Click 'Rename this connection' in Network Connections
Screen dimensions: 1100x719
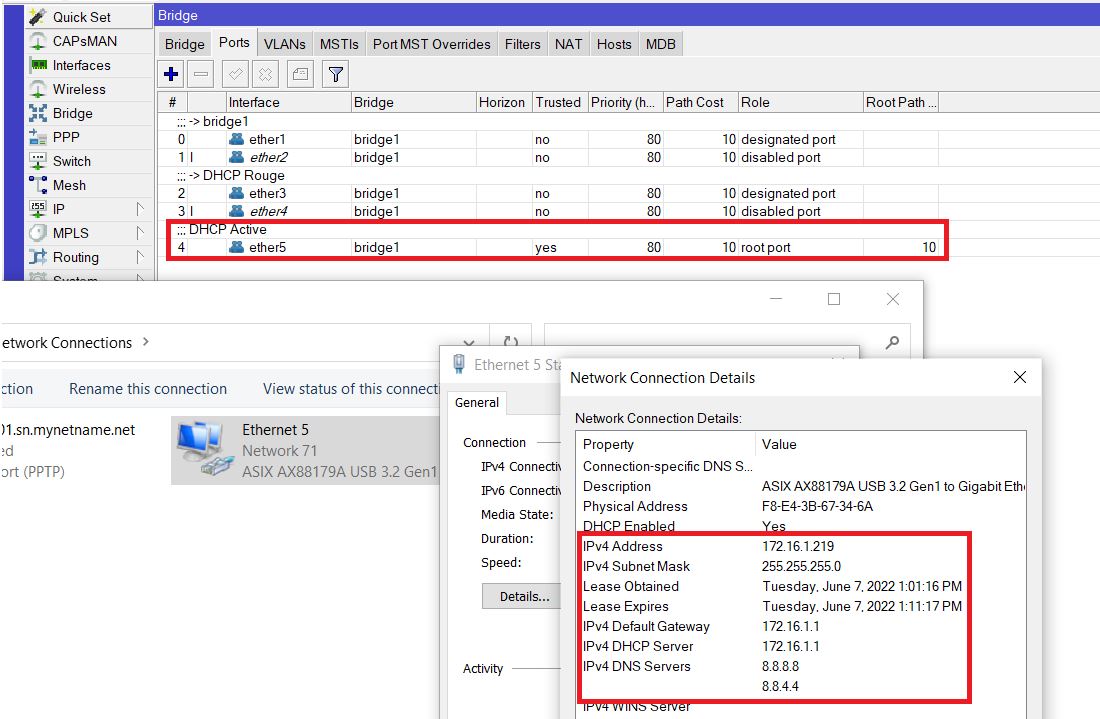(x=148, y=389)
